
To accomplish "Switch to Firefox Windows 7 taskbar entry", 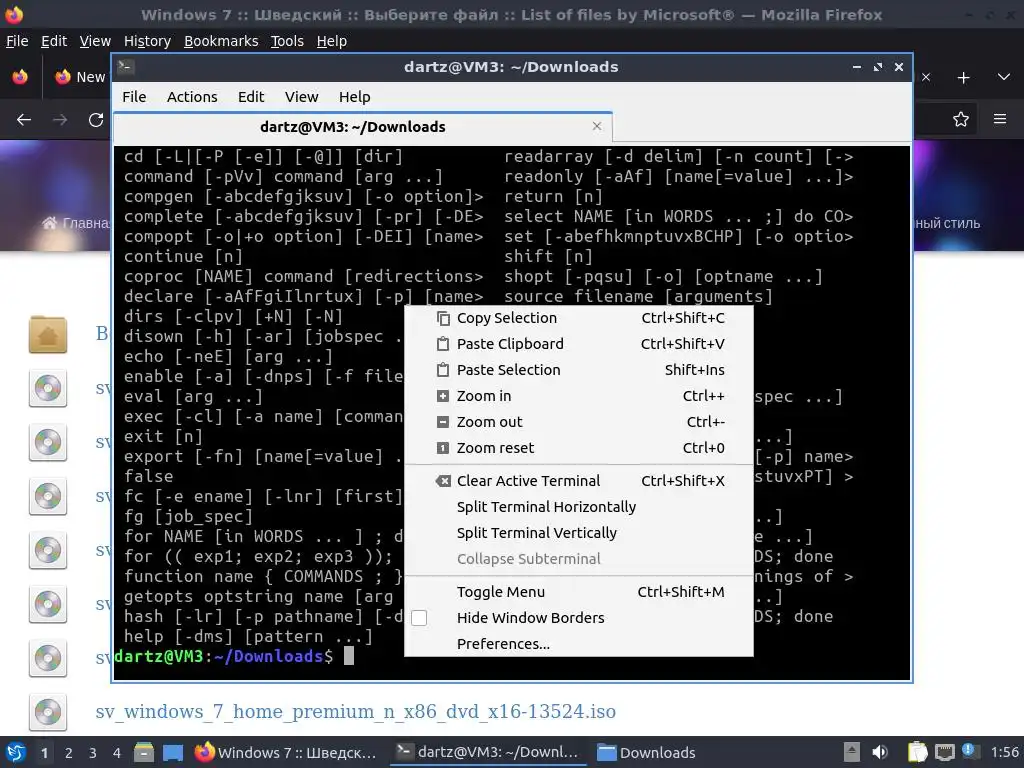I will [286, 752].
